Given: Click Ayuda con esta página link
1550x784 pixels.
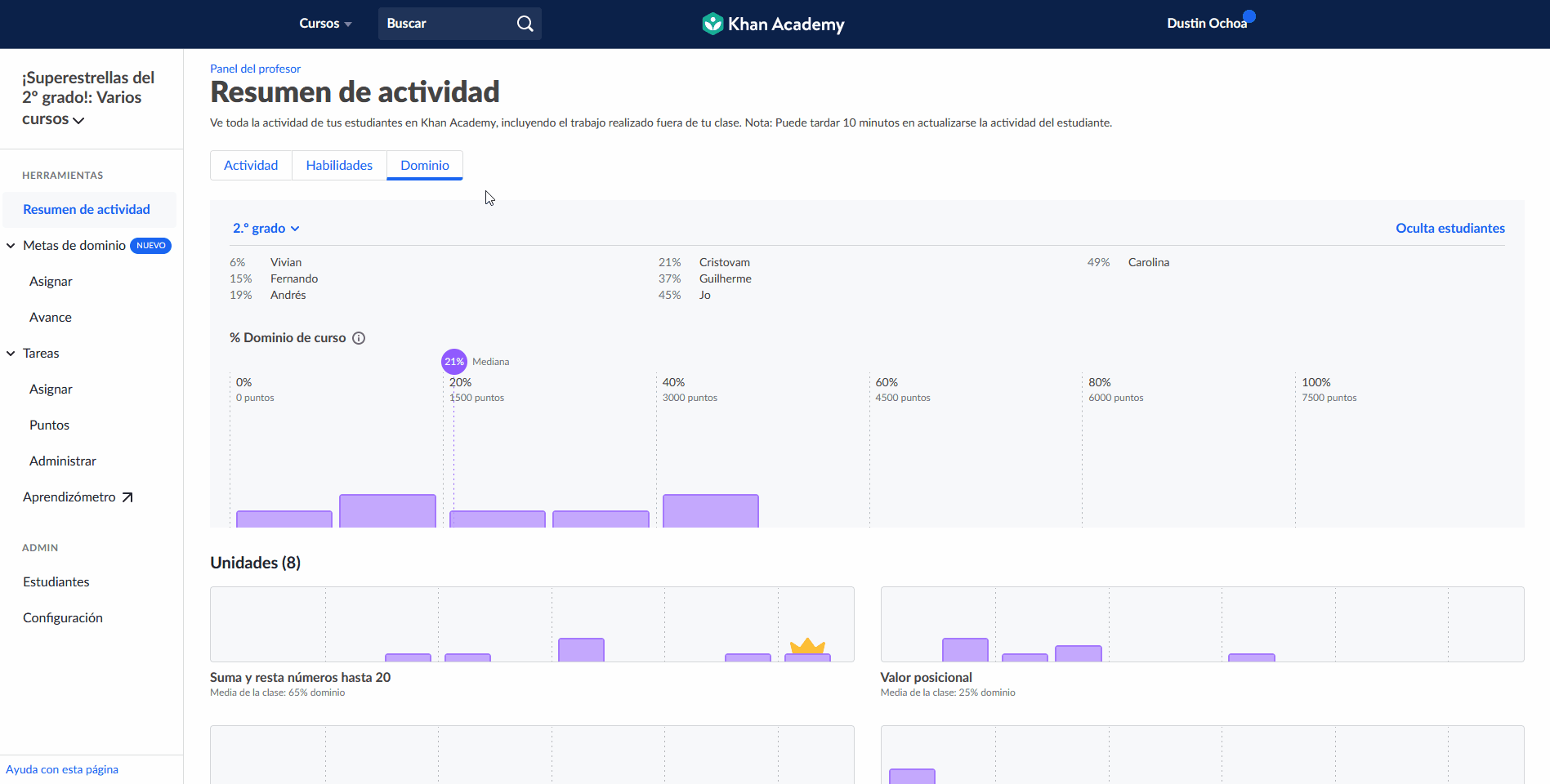Looking at the screenshot, I should coord(62,769).
